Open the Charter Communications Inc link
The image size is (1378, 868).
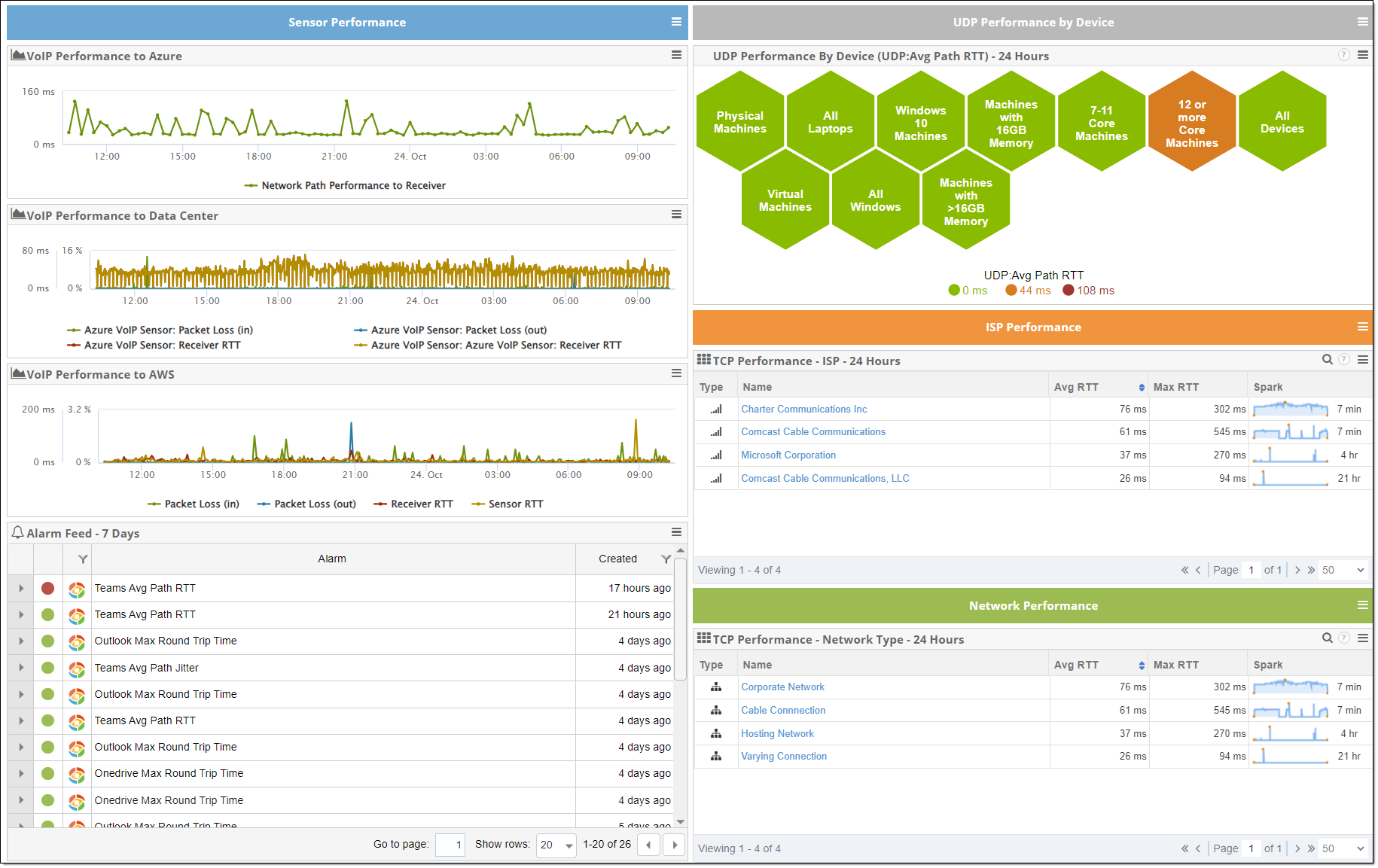[x=803, y=409]
